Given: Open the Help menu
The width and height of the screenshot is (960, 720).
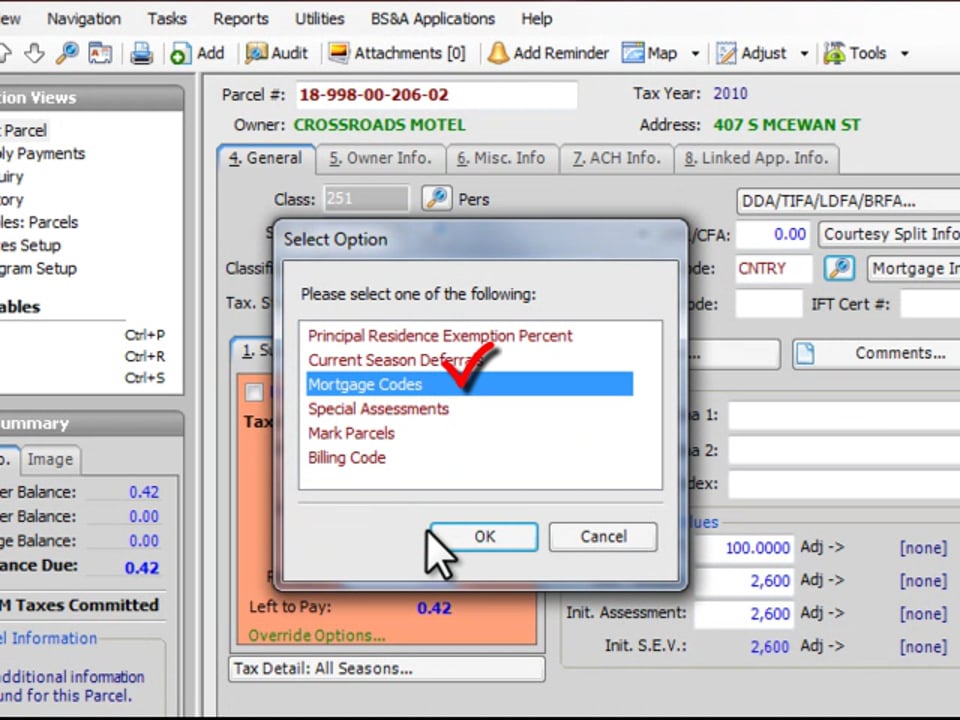Looking at the screenshot, I should (536, 19).
